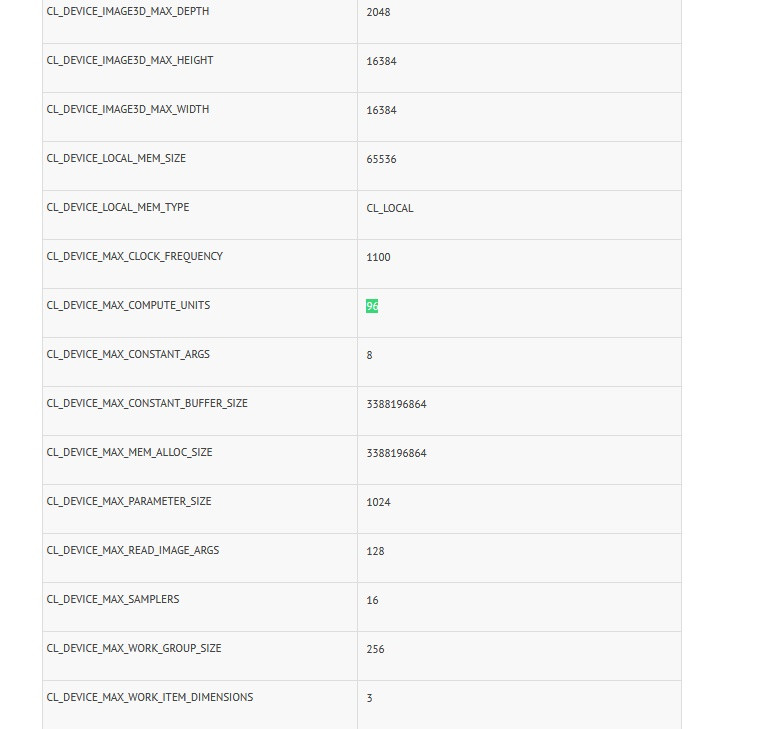Click the CL_DEVICE_MAX_READ_IMAGE_ARGS label

(x=133, y=550)
